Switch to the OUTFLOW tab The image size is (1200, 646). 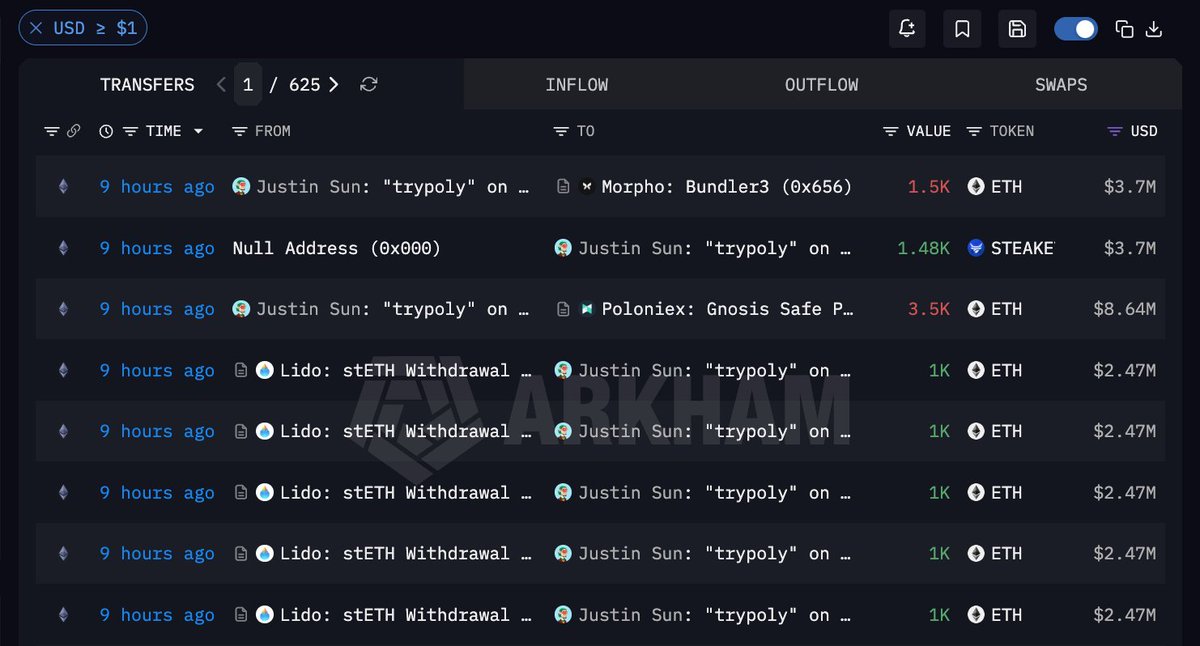click(x=822, y=85)
